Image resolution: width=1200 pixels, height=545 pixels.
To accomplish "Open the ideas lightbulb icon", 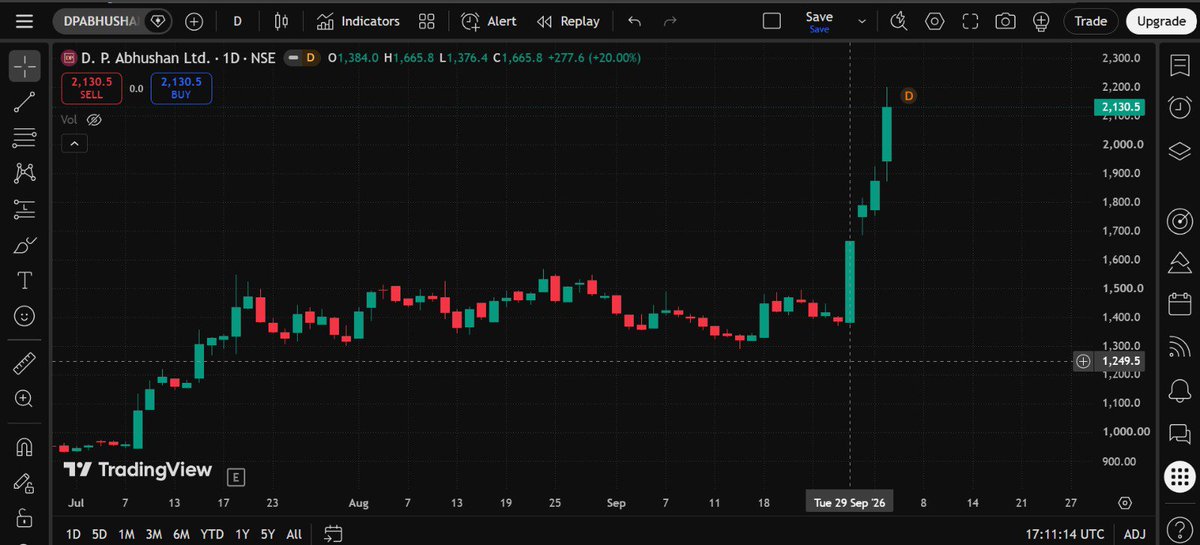I will (x=1040, y=21).
